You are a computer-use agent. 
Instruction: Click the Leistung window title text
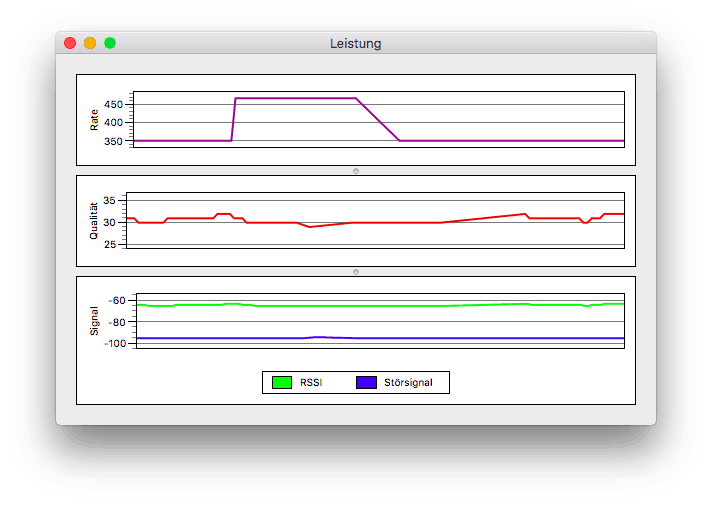[355, 44]
